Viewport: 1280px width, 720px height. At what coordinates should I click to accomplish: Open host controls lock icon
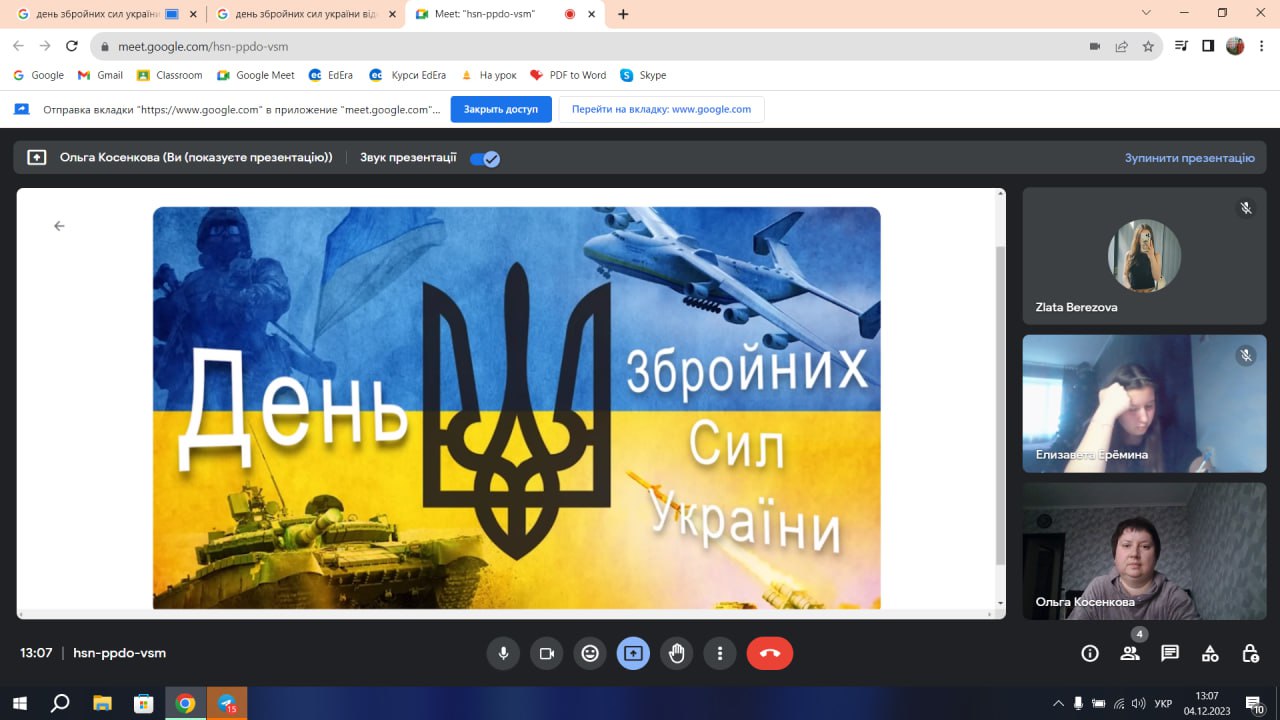pos(1250,654)
